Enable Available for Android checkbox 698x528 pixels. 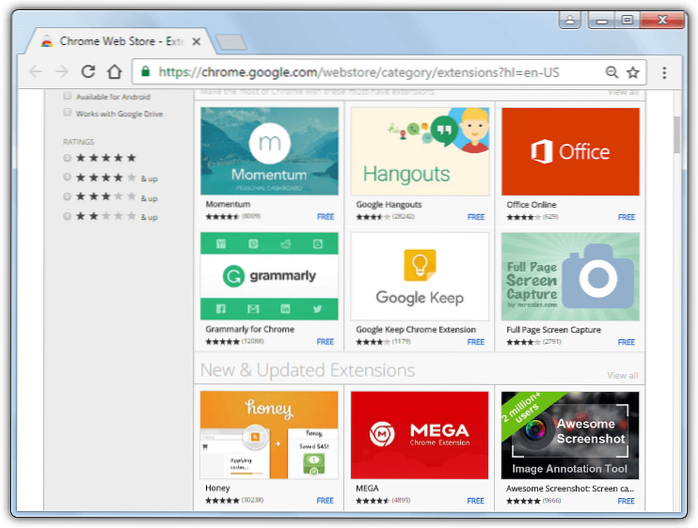(68, 97)
